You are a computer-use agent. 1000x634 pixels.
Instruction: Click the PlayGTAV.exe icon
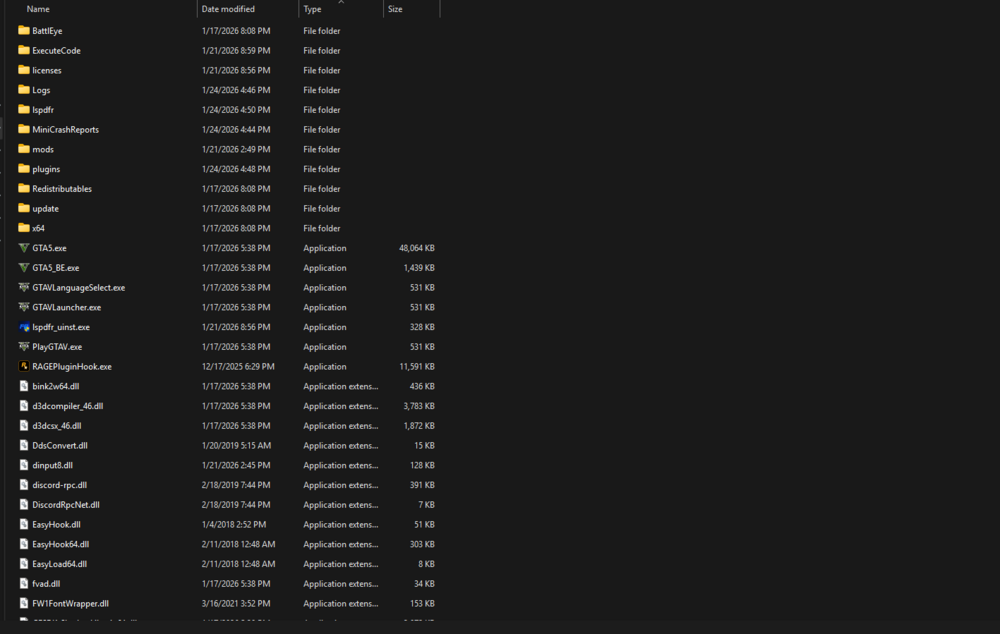pos(23,347)
